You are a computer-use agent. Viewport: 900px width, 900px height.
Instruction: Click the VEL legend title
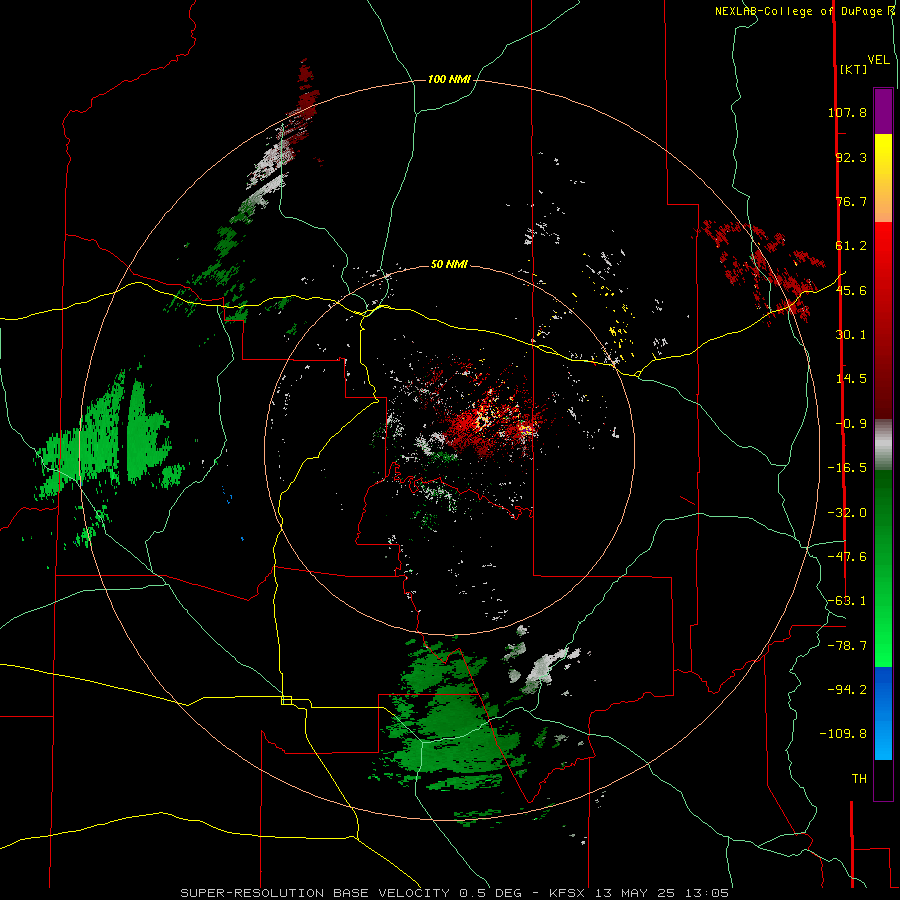pyautogui.click(x=878, y=60)
